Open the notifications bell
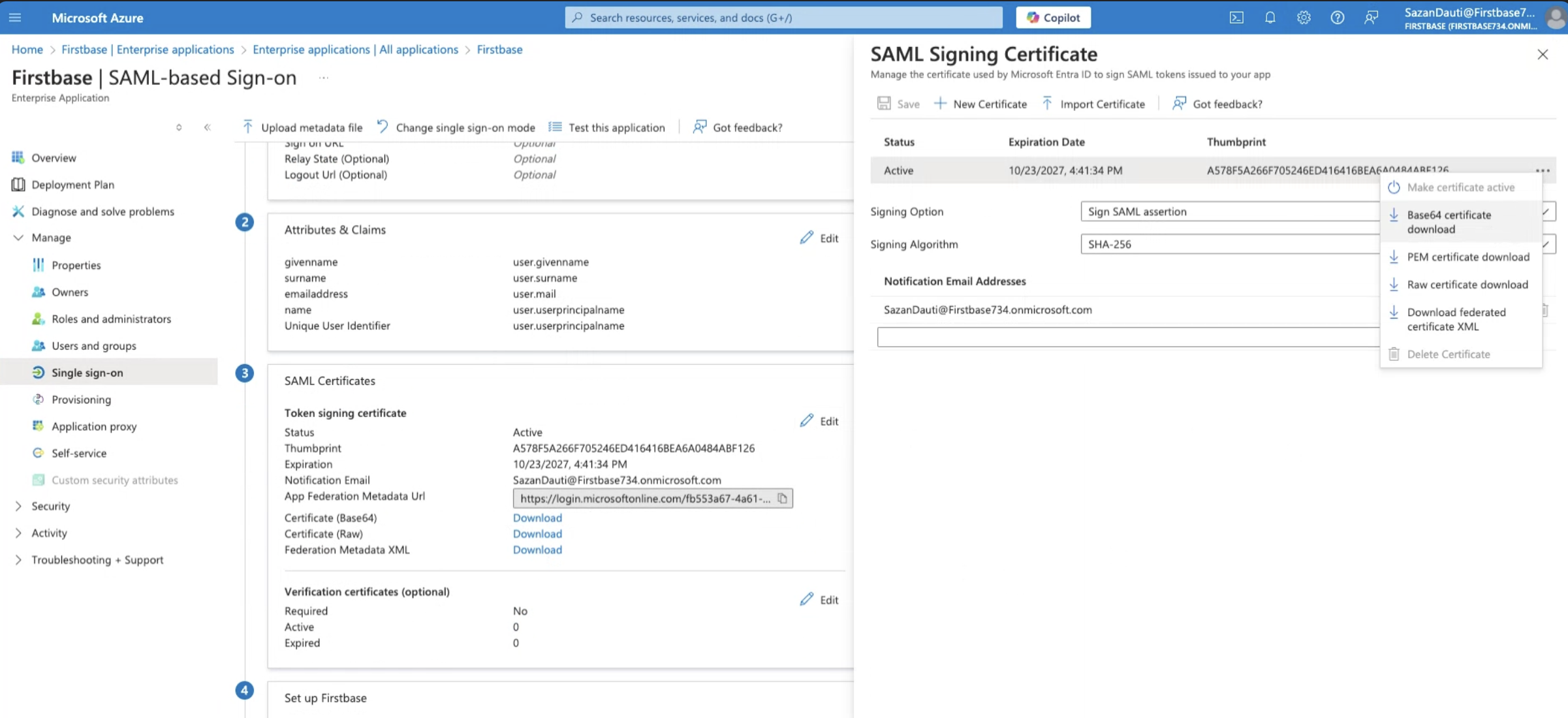This screenshot has height=718, width=1568. coord(1270,18)
